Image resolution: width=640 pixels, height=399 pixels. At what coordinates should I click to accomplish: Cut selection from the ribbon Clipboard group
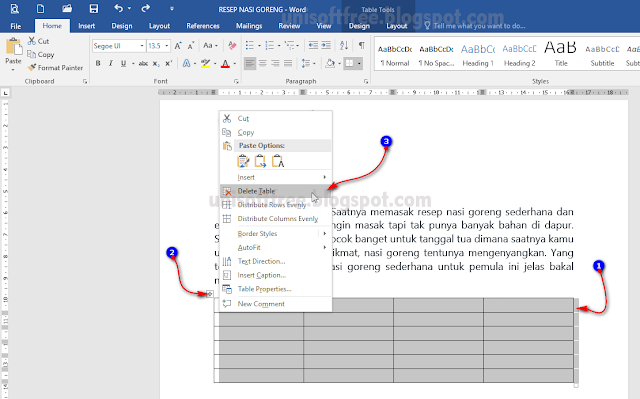coord(38,41)
